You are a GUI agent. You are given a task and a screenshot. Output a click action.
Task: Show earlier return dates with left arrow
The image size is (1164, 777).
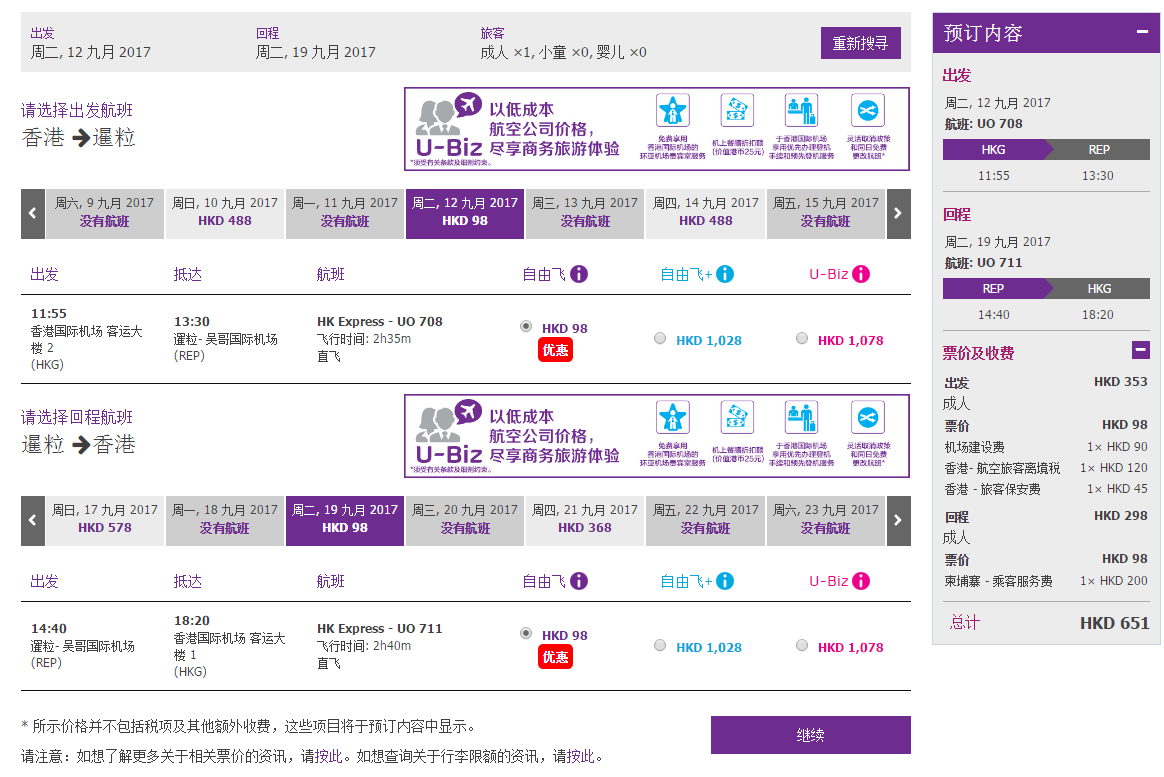tap(33, 521)
